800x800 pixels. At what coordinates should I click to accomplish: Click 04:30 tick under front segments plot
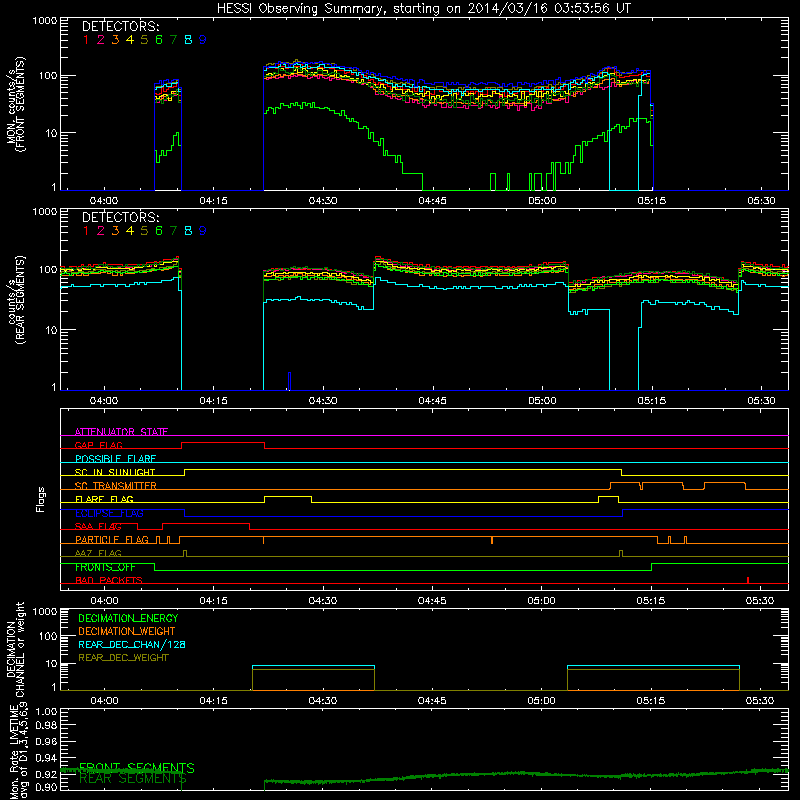[323, 201]
